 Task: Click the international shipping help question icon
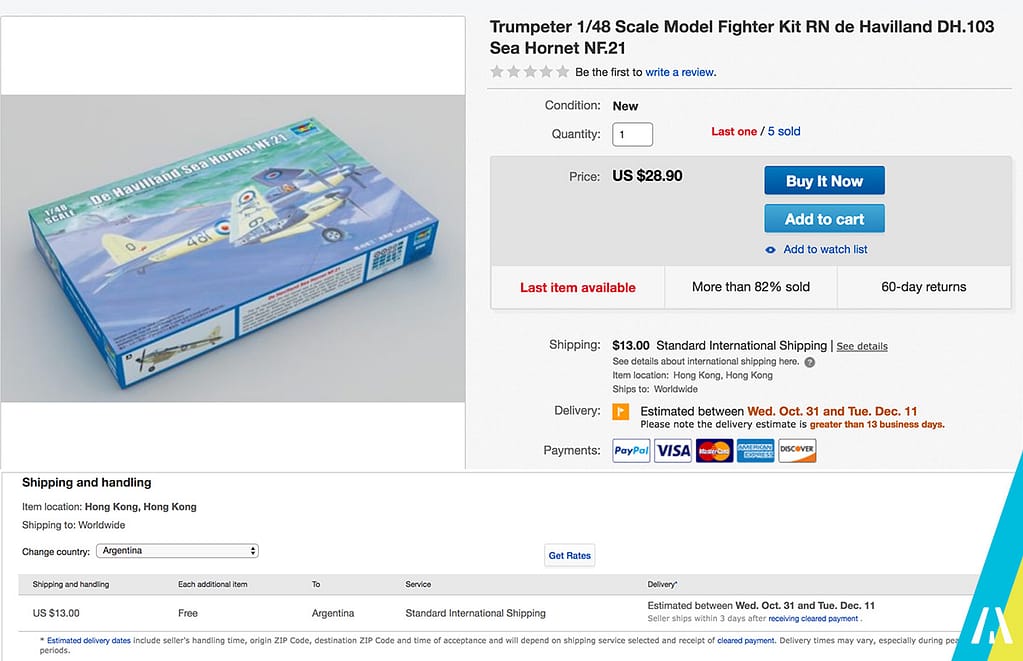[x=810, y=362]
